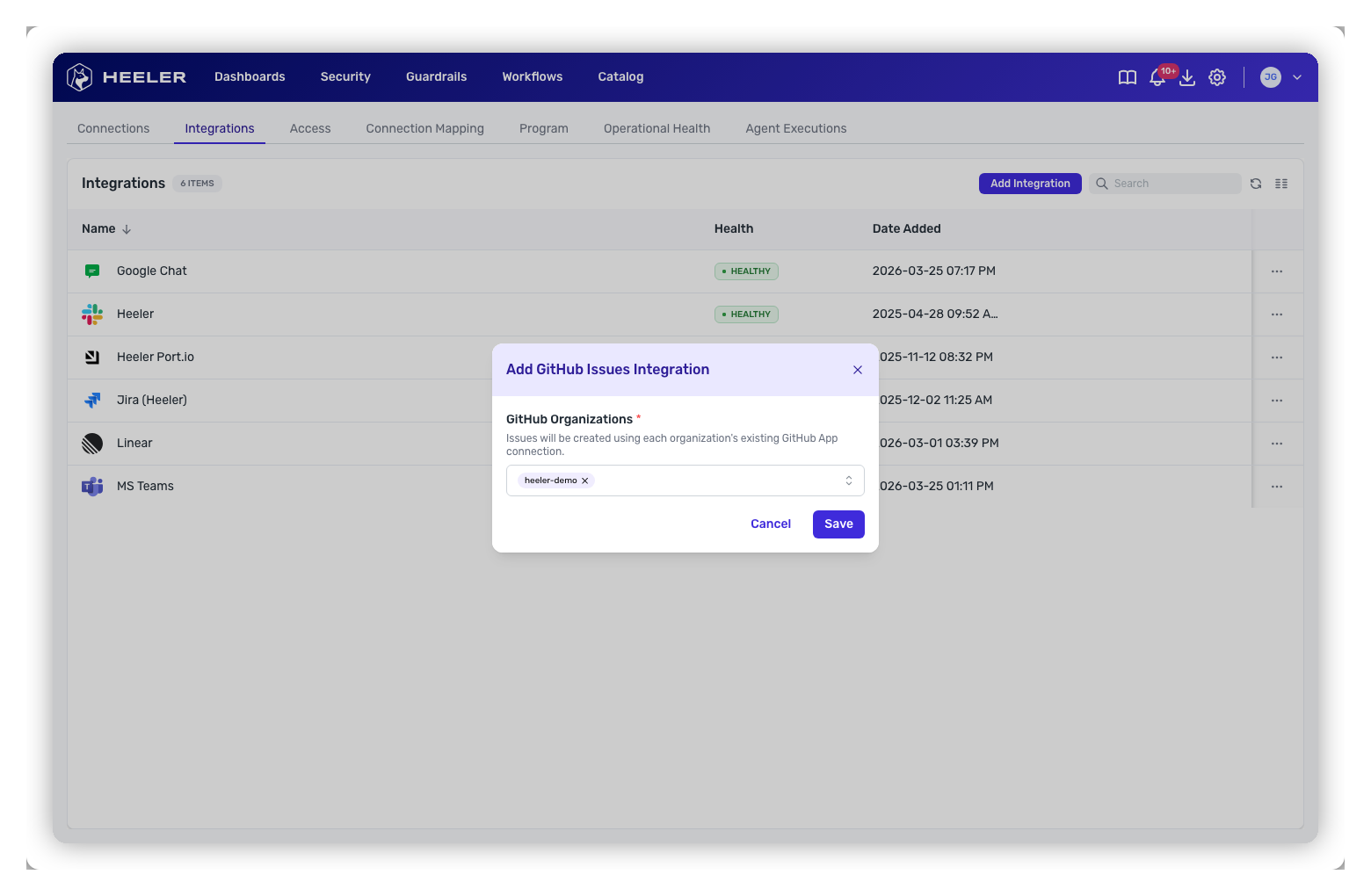The image size is (1371, 896).
Task: Remove the heeler-demo organization tag
Action: point(584,481)
